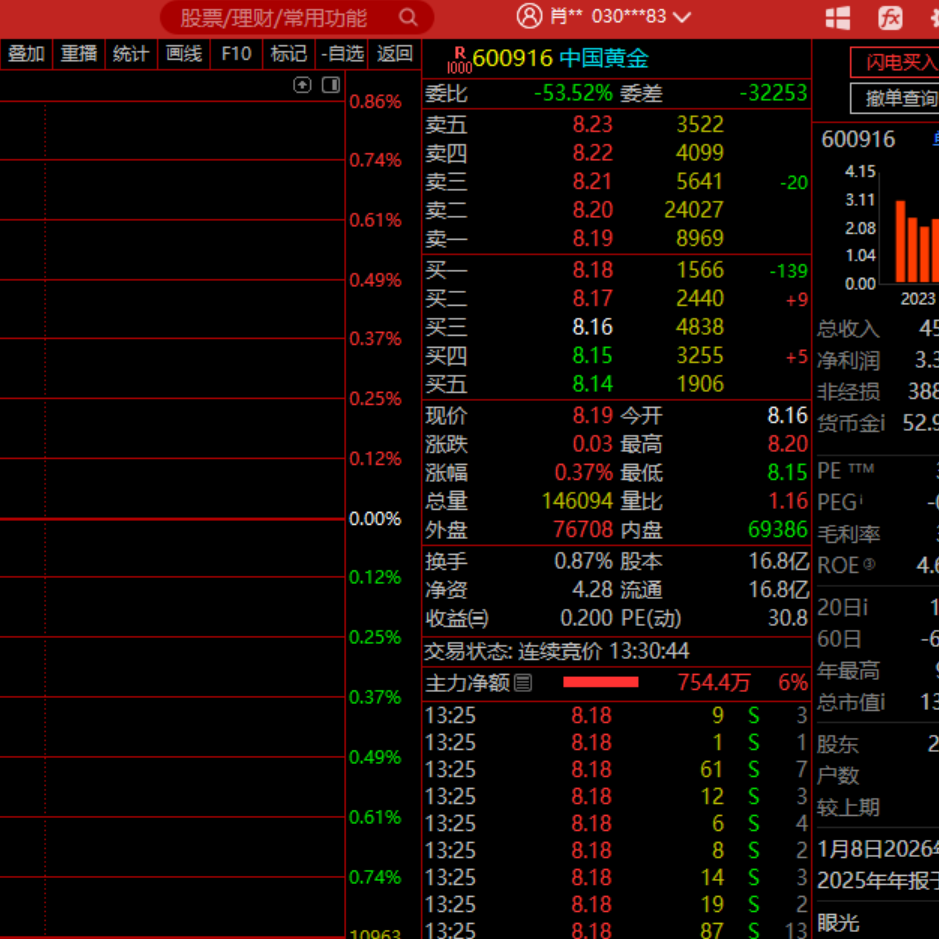
Task: Click the tick row with volume 87
Action: [616, 930]
